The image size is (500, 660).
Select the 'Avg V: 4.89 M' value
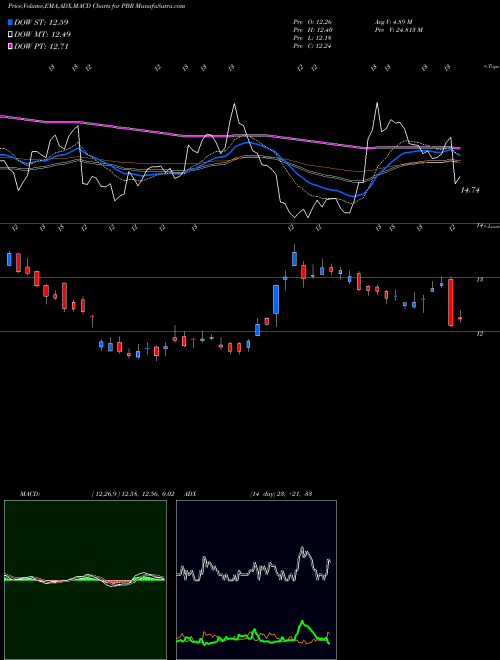pyautogui.click(x=395, y=22)
